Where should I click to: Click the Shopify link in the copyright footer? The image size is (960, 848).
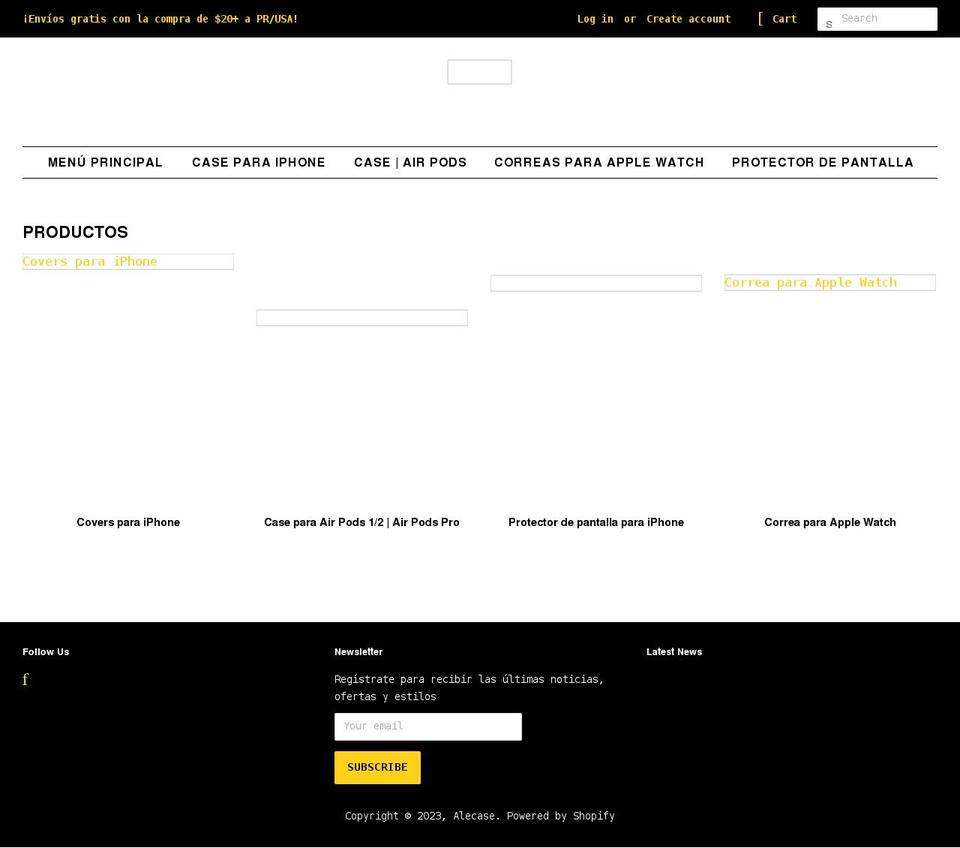pyautogui.click(x=593, y=816)
